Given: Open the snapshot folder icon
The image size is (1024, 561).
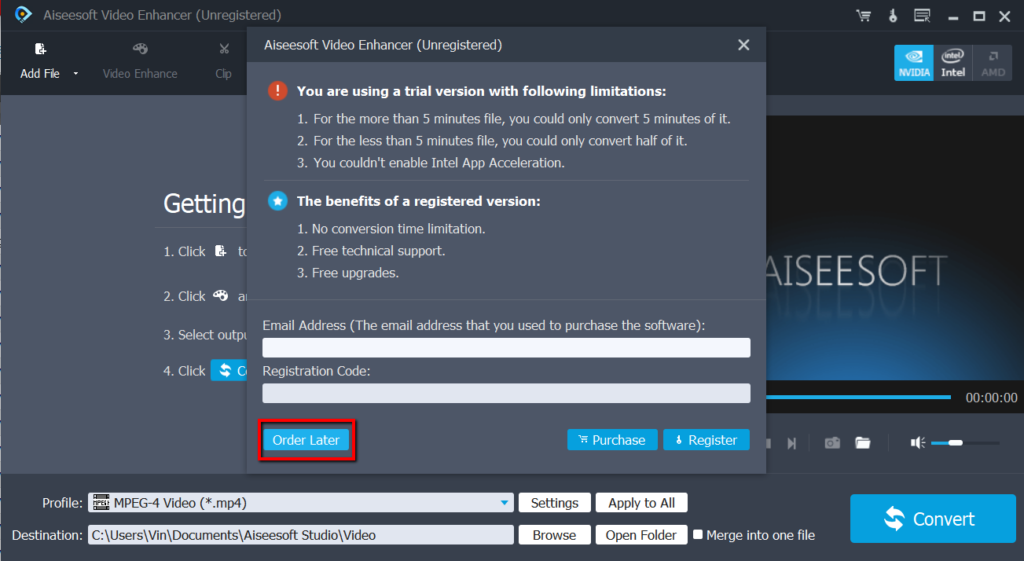Looking at the screenshot, I should [863, 443].
